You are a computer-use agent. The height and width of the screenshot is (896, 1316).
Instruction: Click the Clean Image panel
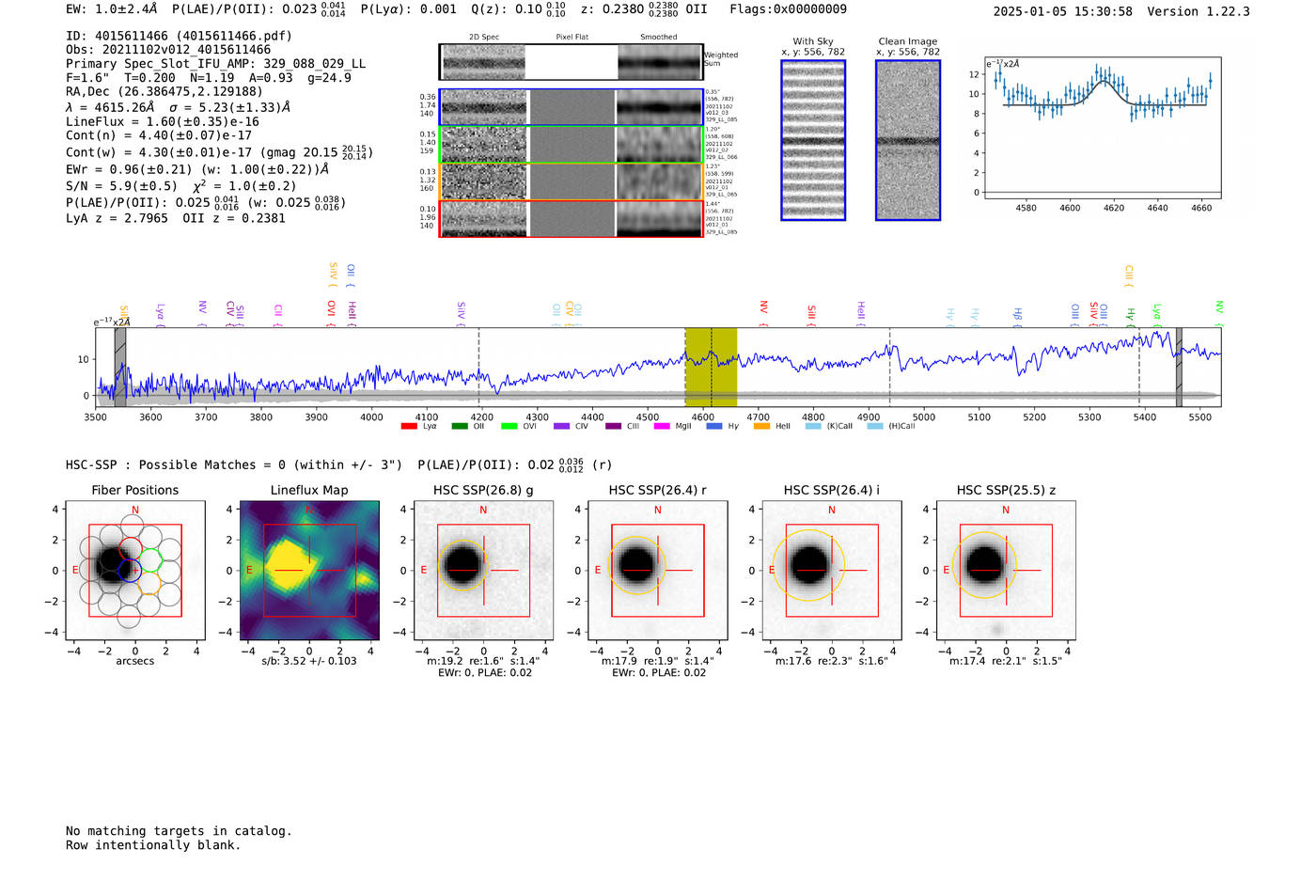point(908,140)
